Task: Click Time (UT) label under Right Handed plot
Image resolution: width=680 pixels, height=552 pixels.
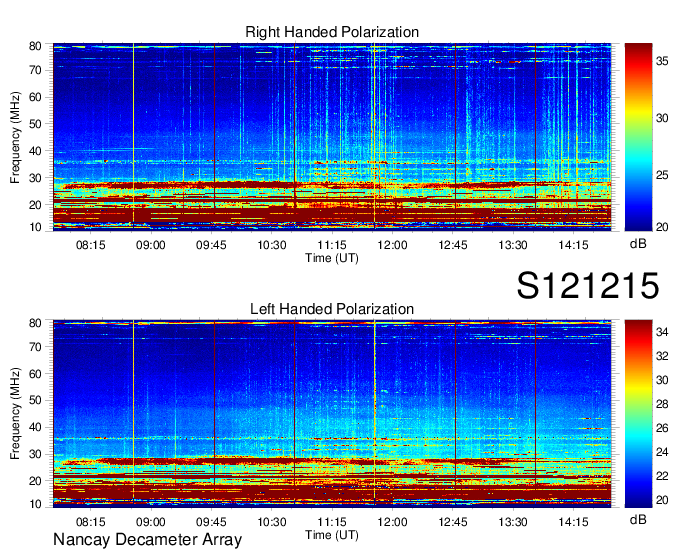Action: [332, 258]
